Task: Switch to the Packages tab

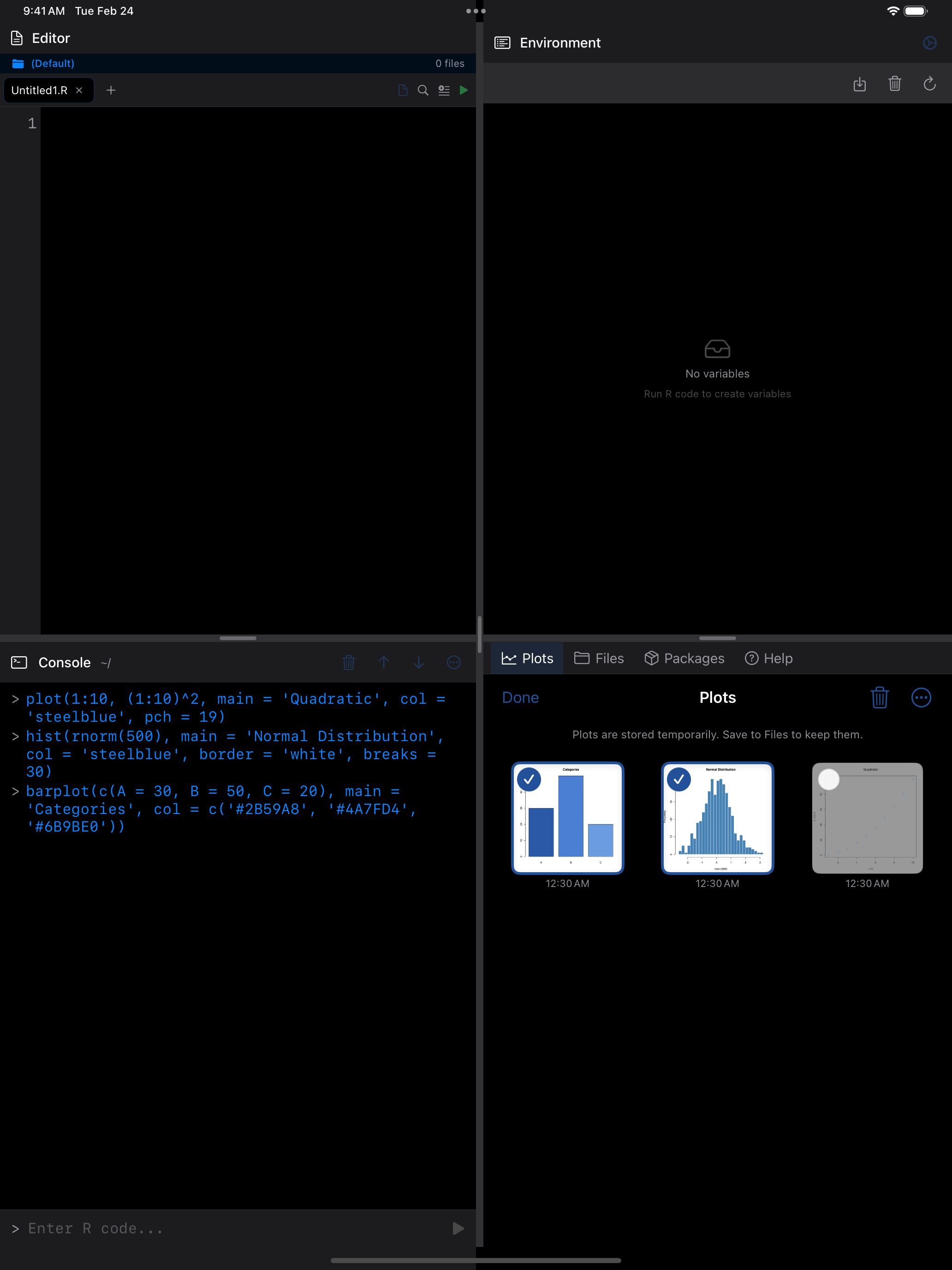Action: (x=684, y=658)
